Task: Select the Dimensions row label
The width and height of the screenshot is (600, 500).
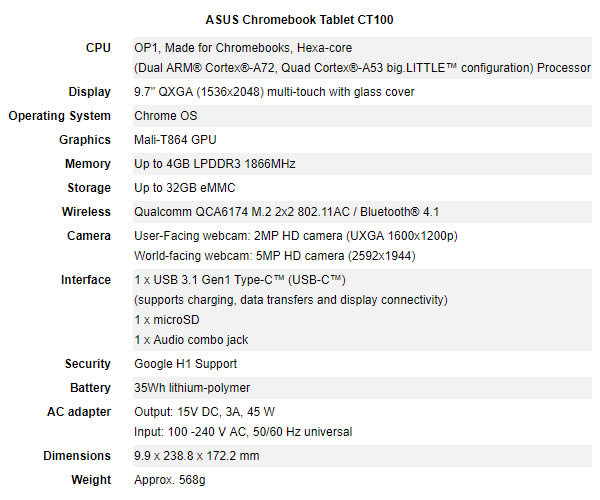Action: tap(77, 456)
